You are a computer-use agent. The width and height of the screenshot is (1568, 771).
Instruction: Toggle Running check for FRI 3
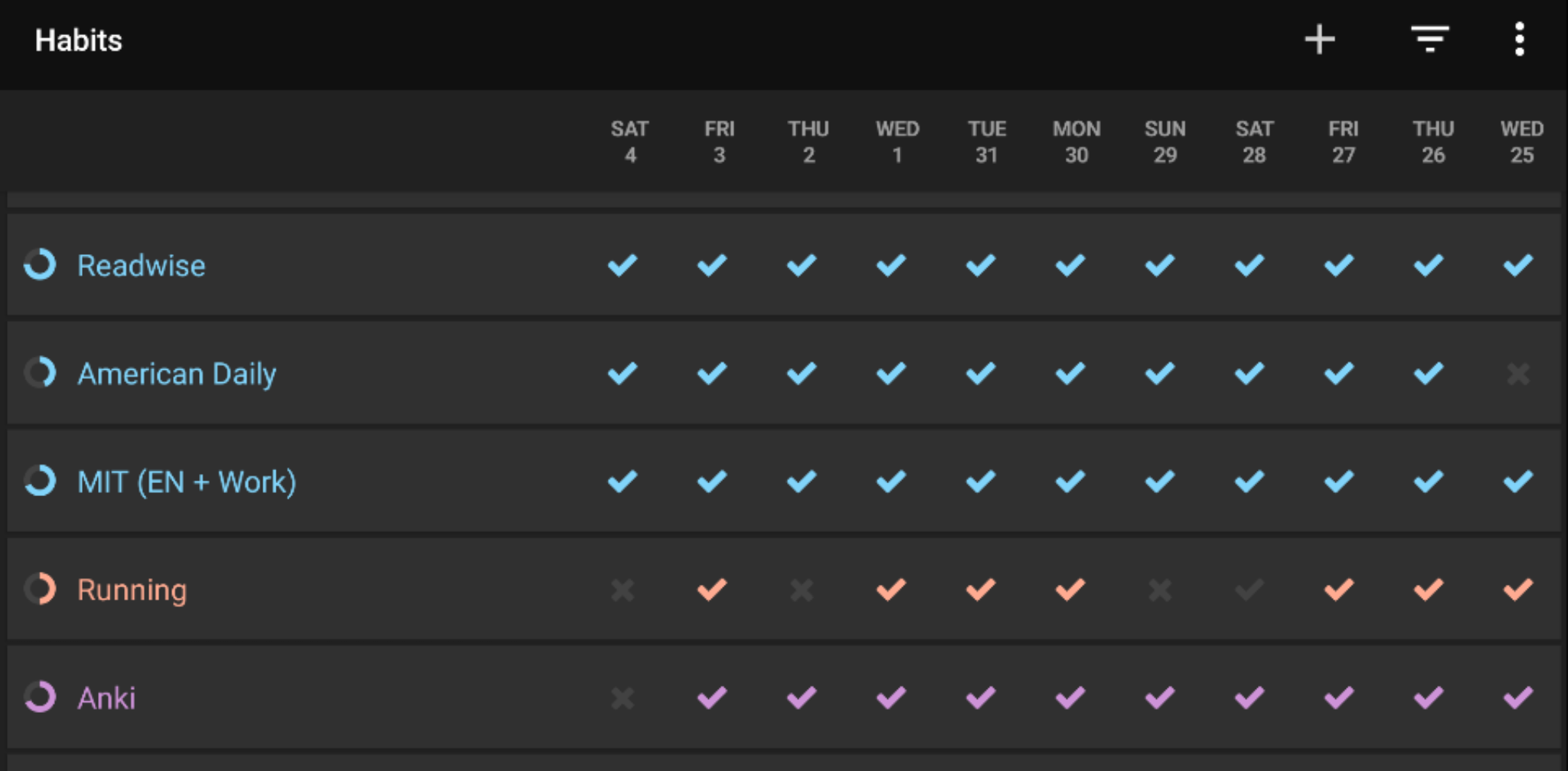coord(712,590)
